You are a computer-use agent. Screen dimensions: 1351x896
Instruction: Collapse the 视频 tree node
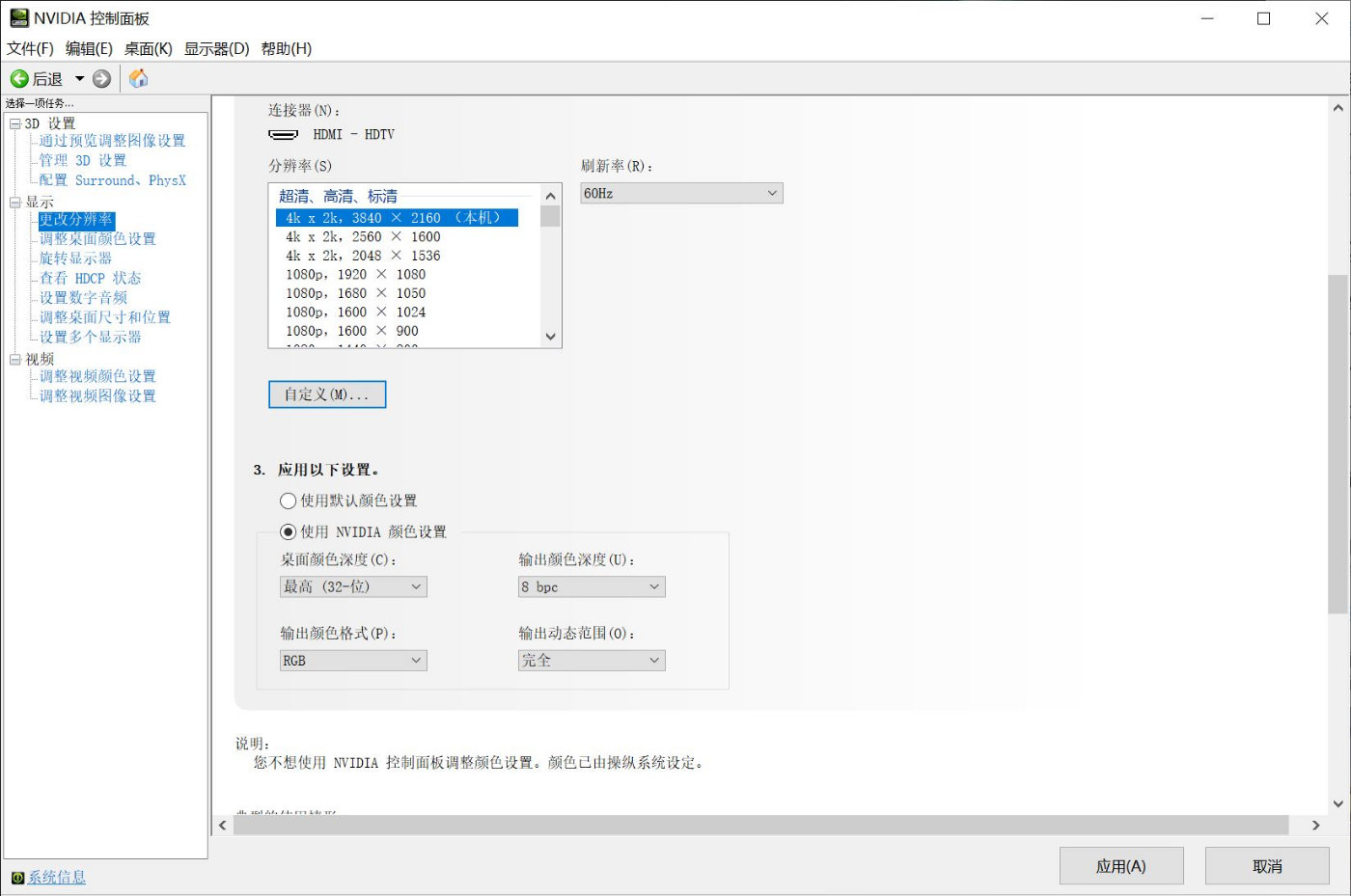point(14,360)
